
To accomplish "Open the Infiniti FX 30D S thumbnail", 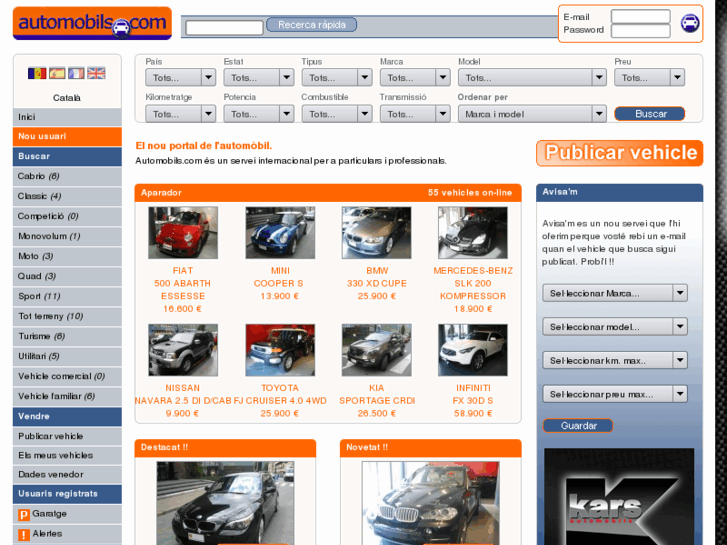I will [x=473, y=350].
